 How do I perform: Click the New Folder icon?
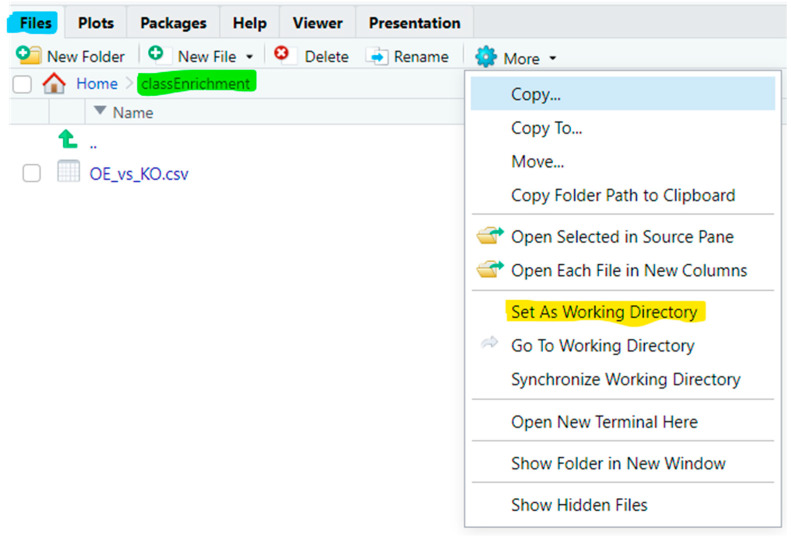[x=28, y=55]
